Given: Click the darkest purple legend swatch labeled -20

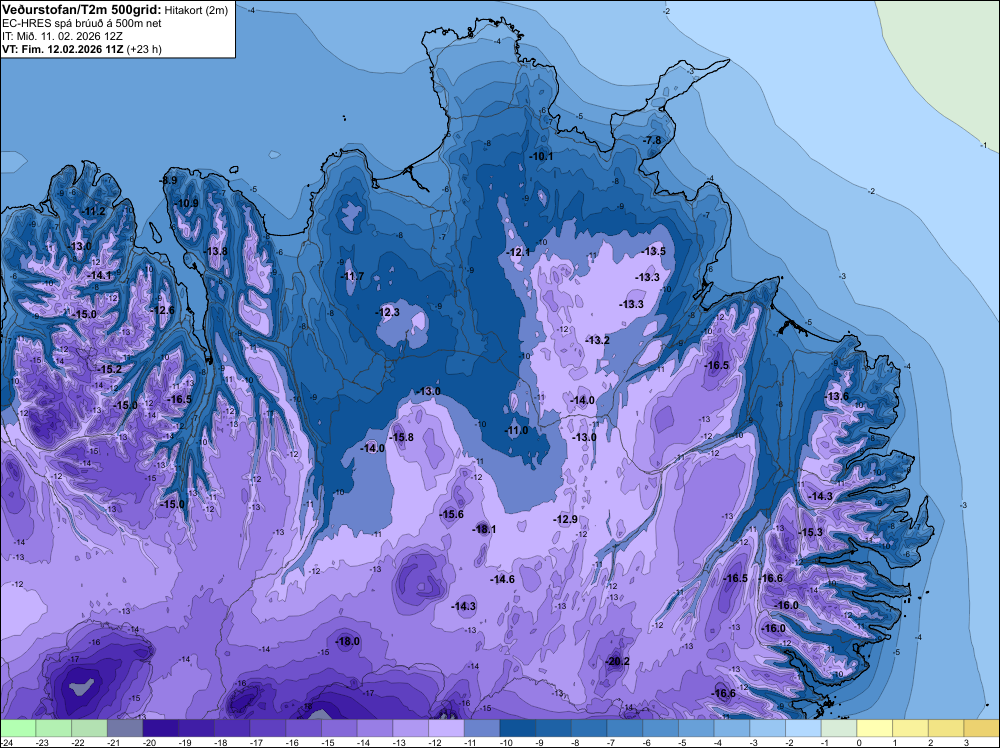Looking at the screenshot, I should click(x=161, y=728).
